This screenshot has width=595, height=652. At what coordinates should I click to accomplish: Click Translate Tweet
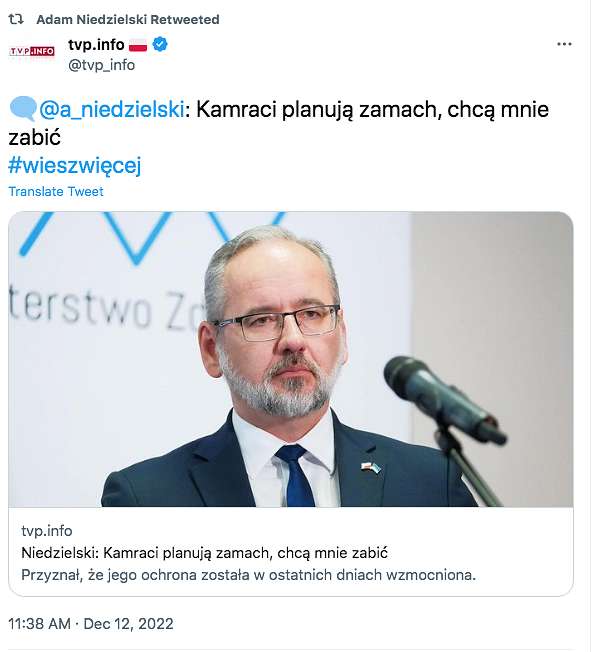(56, 191)
